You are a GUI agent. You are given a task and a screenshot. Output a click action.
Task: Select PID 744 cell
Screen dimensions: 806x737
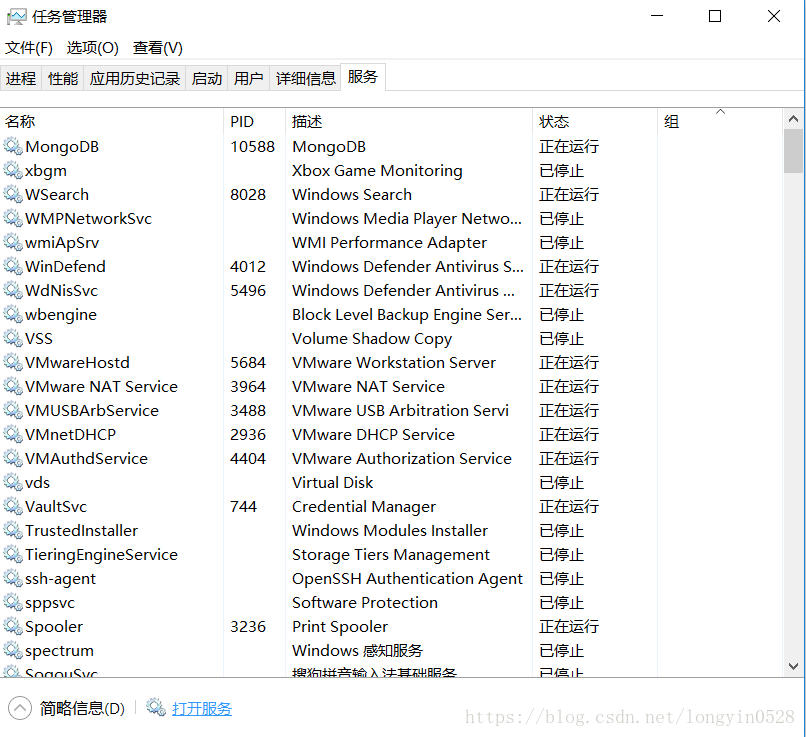coord(243,506)
